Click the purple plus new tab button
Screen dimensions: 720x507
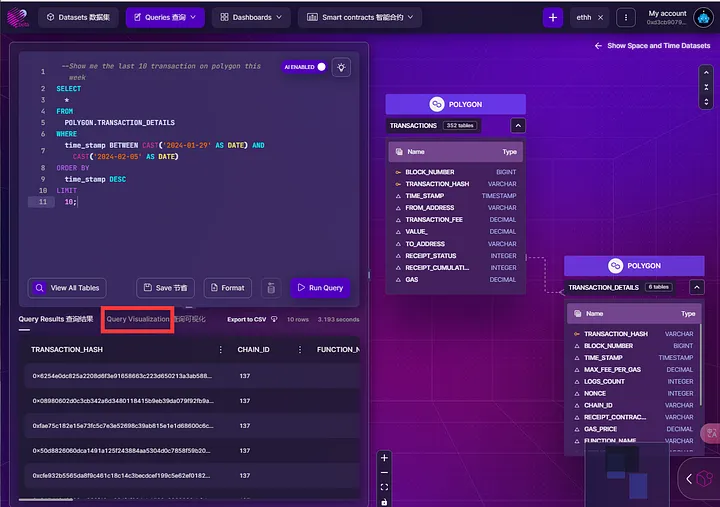[x=553, y=18]
